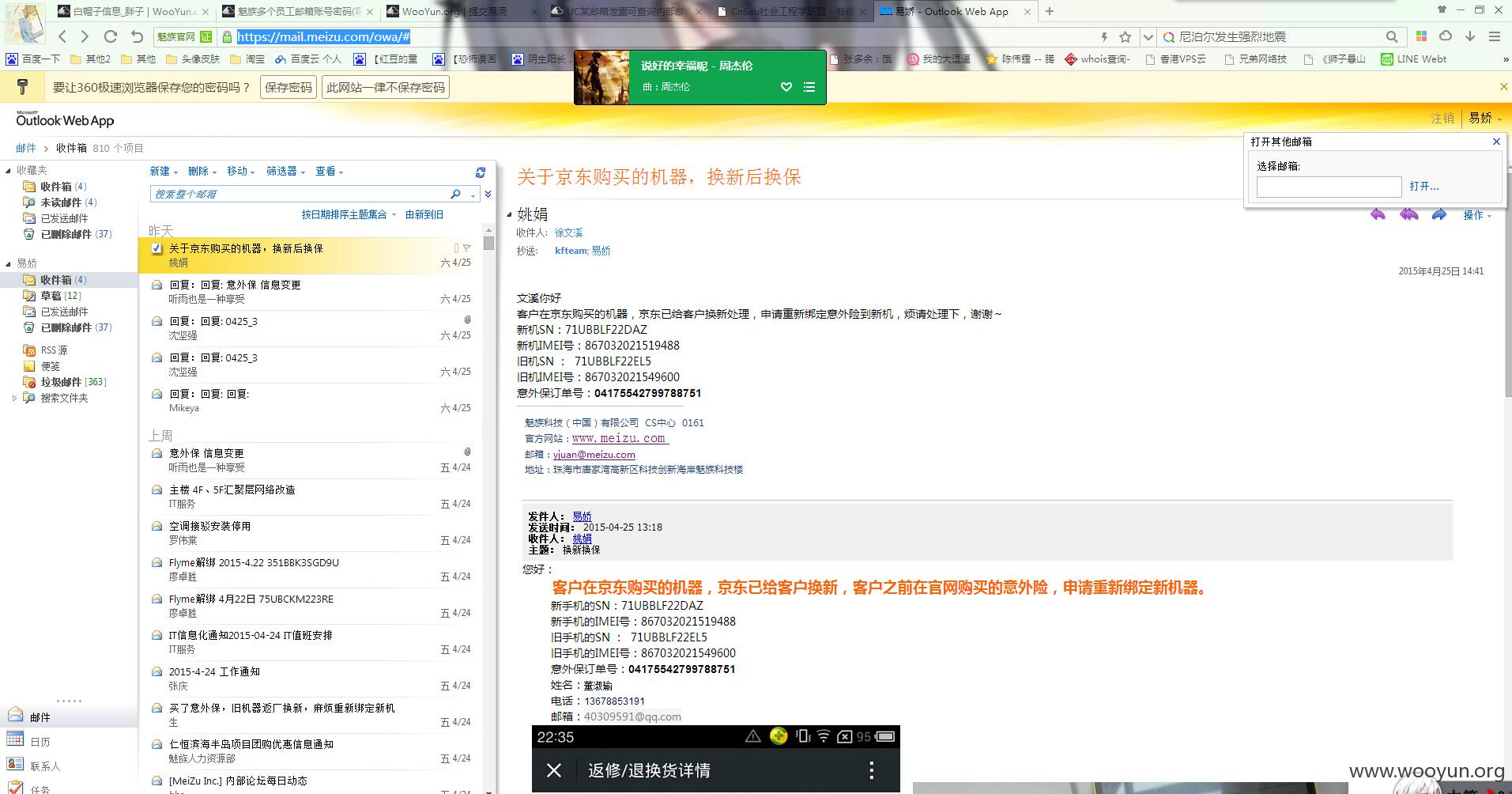Viewport: 1512px width, 794px height.
Task: Open message 主楼 4F、5F汇聚层网络改造
Action: pyautogui.click(x=311, y=497)
